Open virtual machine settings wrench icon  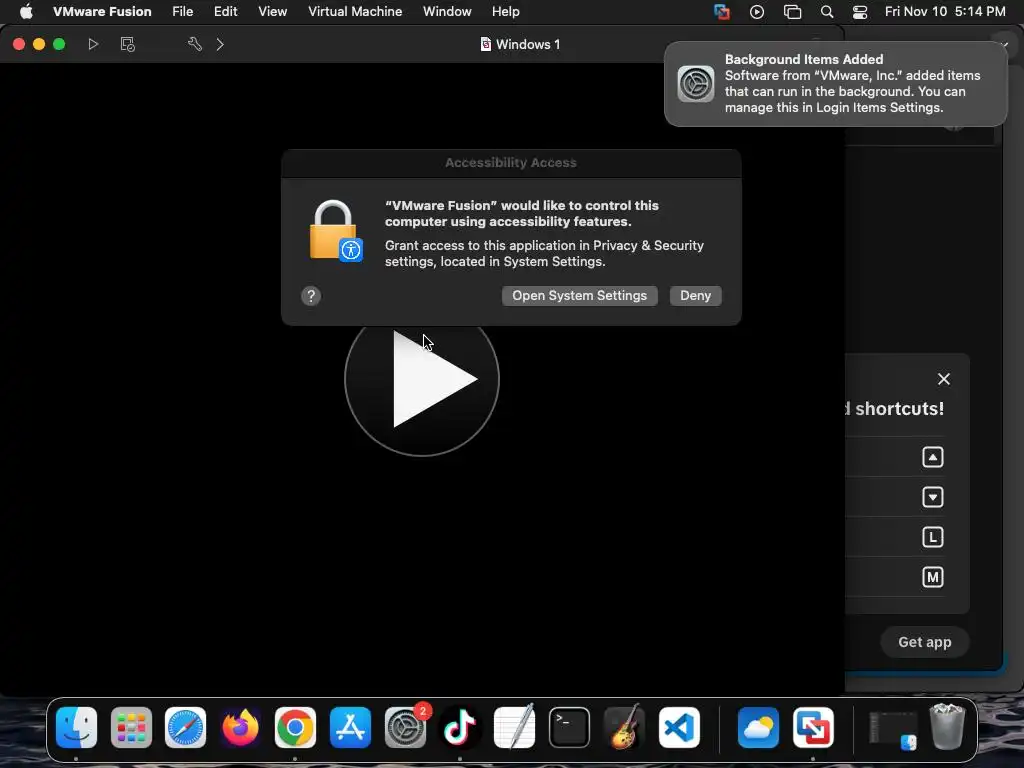195,44
